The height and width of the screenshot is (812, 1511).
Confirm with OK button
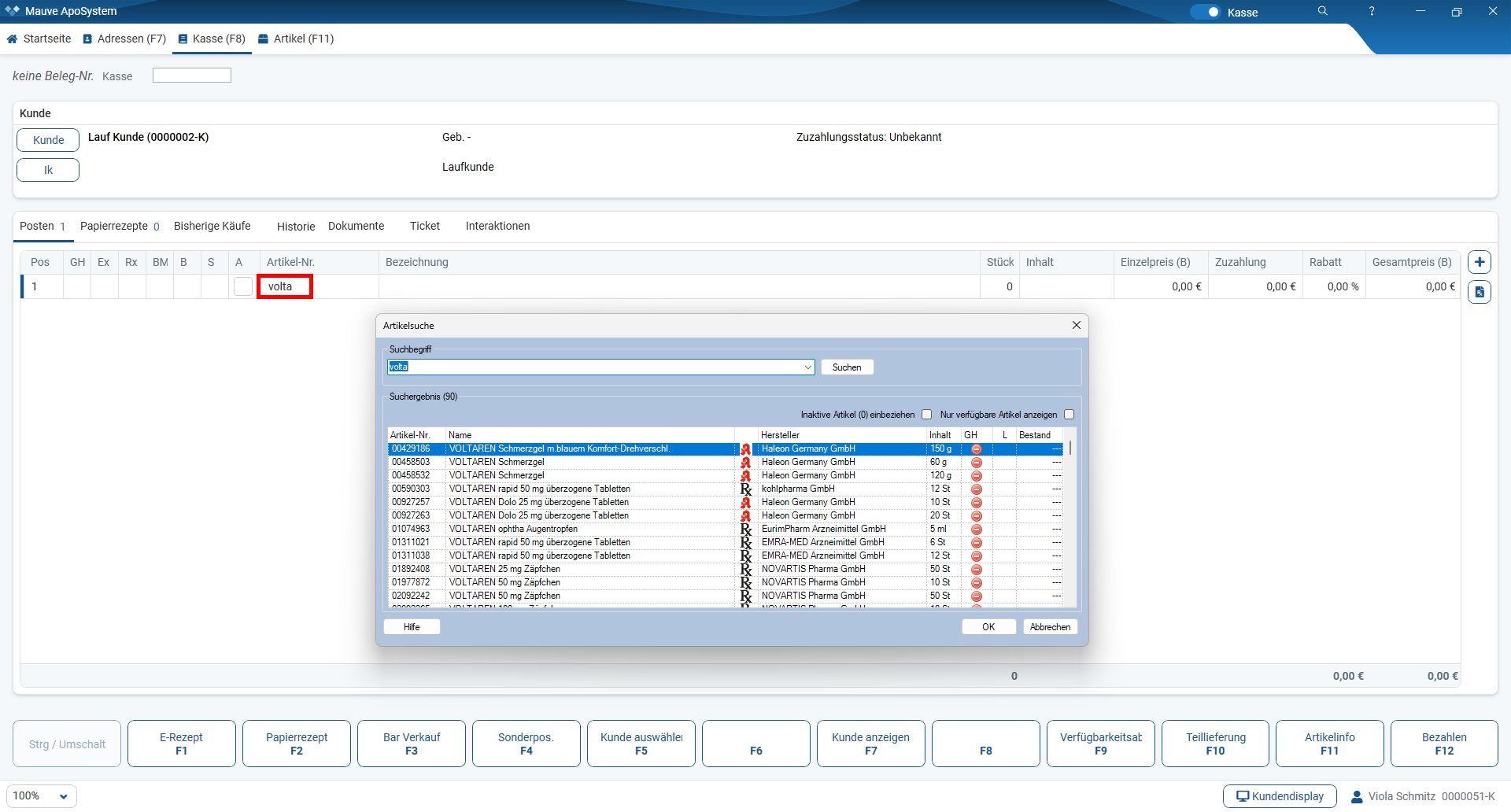pyautogui.click(x=988, y=627)
